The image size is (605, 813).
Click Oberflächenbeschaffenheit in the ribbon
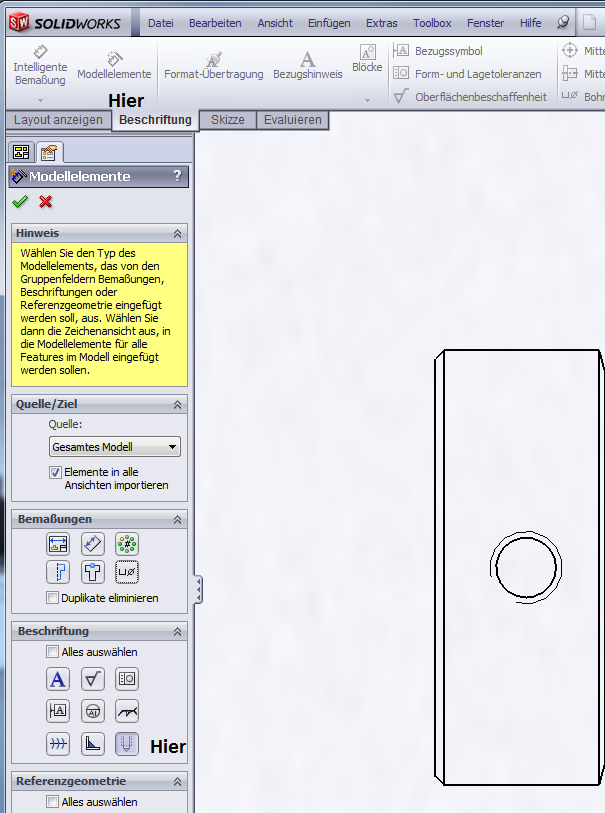(470, 96)
